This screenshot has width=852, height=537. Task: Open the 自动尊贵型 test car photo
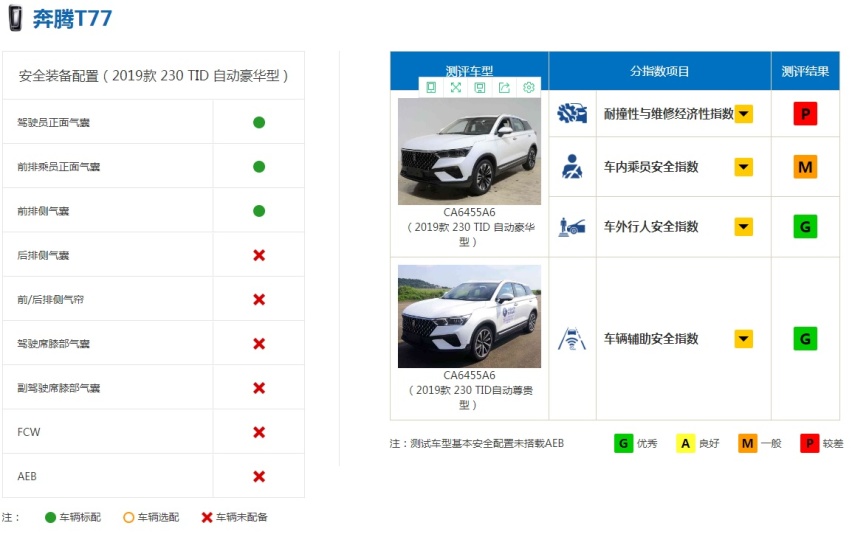click(469, 316)
